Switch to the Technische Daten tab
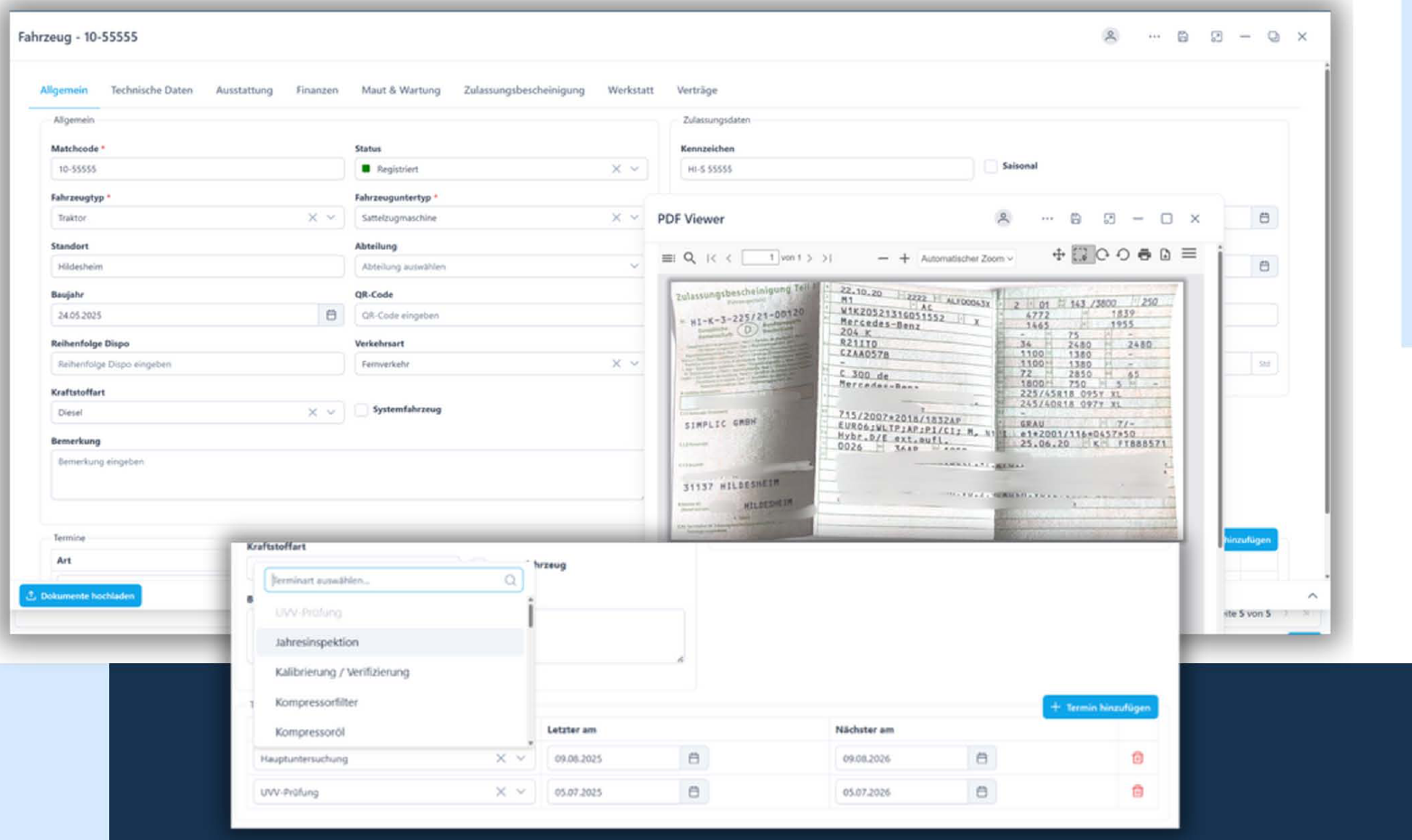This screenshot has width=1412, height=840. pyautogui.click(x=152, y=90)
